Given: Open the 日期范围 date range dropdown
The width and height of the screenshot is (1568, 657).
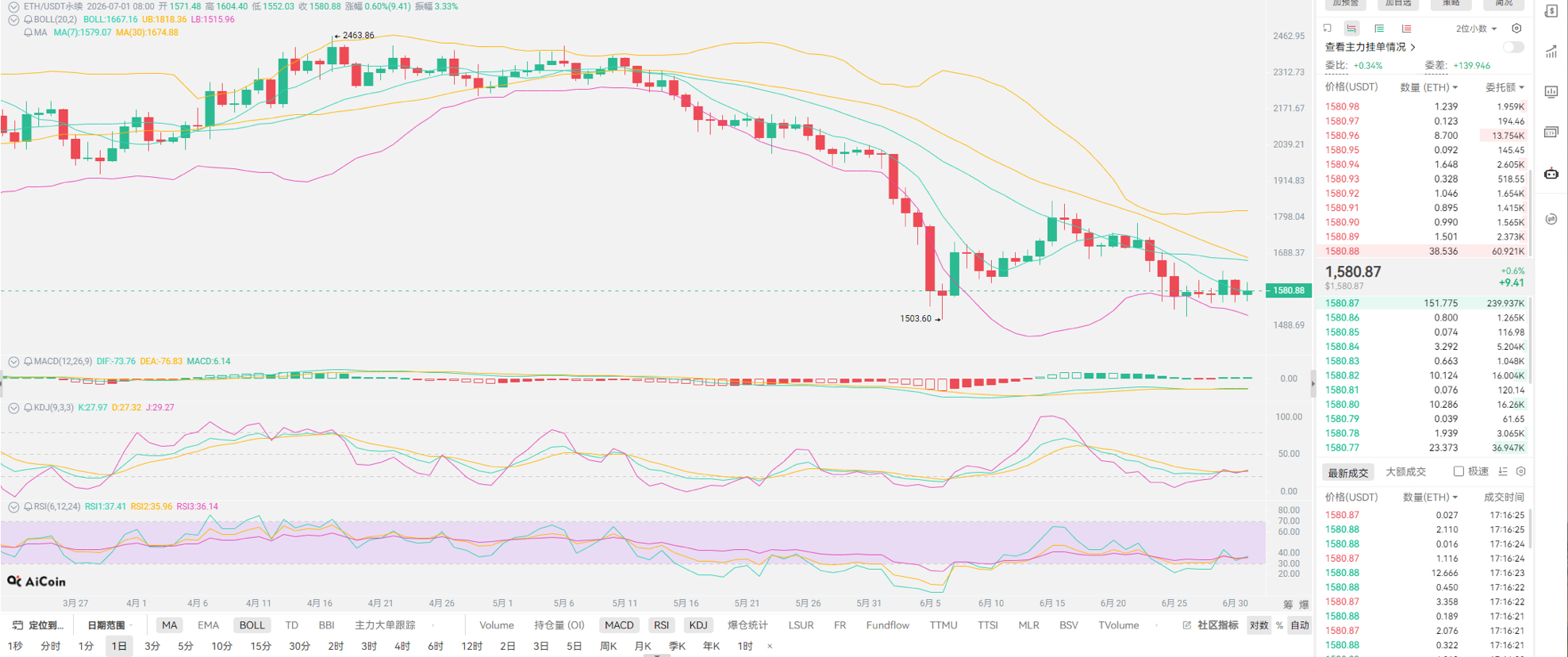Looking at the screenshot, I should point(110,625).
